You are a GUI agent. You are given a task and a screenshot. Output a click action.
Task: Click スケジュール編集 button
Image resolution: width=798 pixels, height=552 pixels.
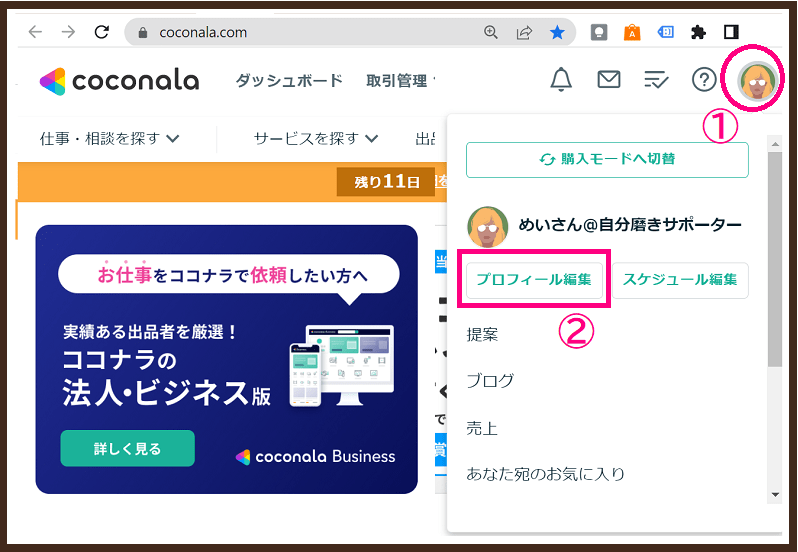tap(680, 279)
